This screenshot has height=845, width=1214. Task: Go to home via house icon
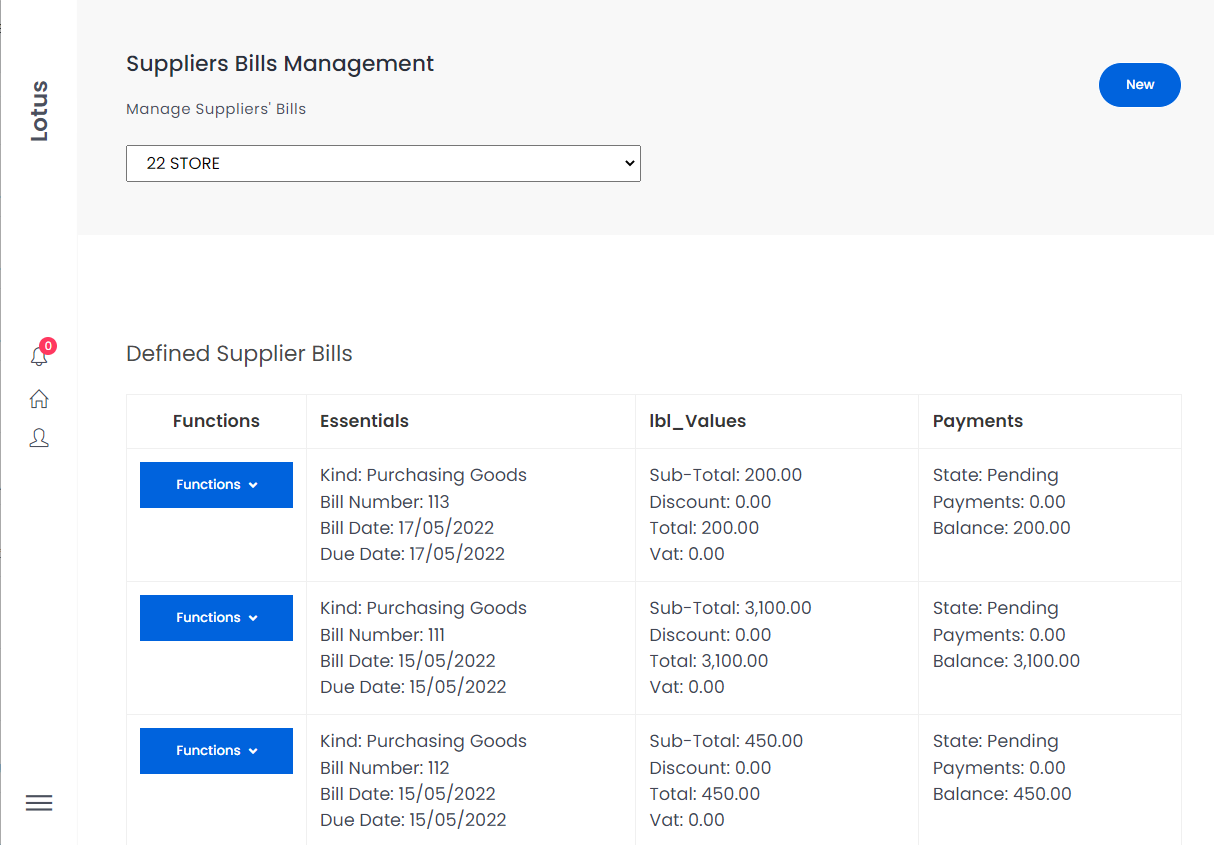pos(39,399)
